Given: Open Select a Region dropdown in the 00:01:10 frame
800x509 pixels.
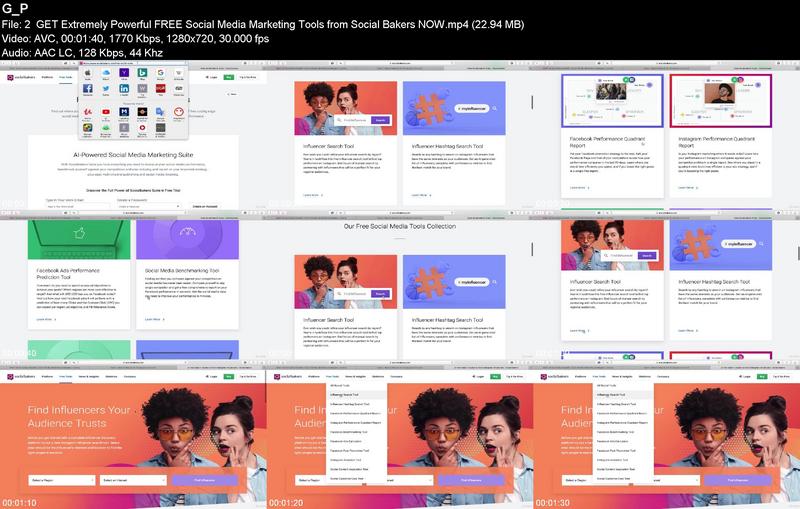Looking at the screenshot, I should pyautogui.click(x=62, y=480).
